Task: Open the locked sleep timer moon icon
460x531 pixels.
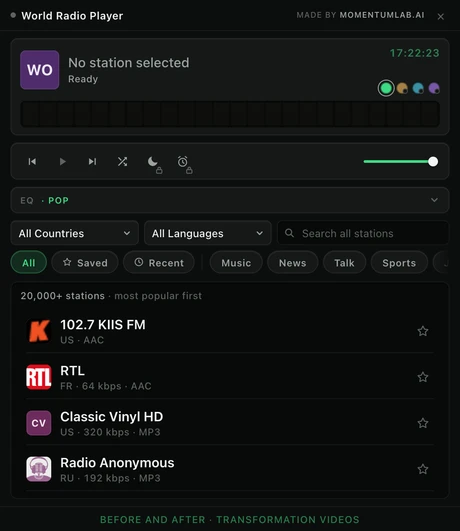Action: [x=153, y=162]
